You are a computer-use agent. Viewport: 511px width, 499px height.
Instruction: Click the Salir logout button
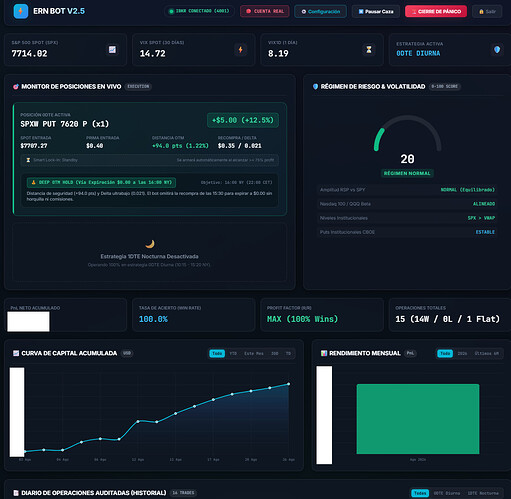pos(487,11)
